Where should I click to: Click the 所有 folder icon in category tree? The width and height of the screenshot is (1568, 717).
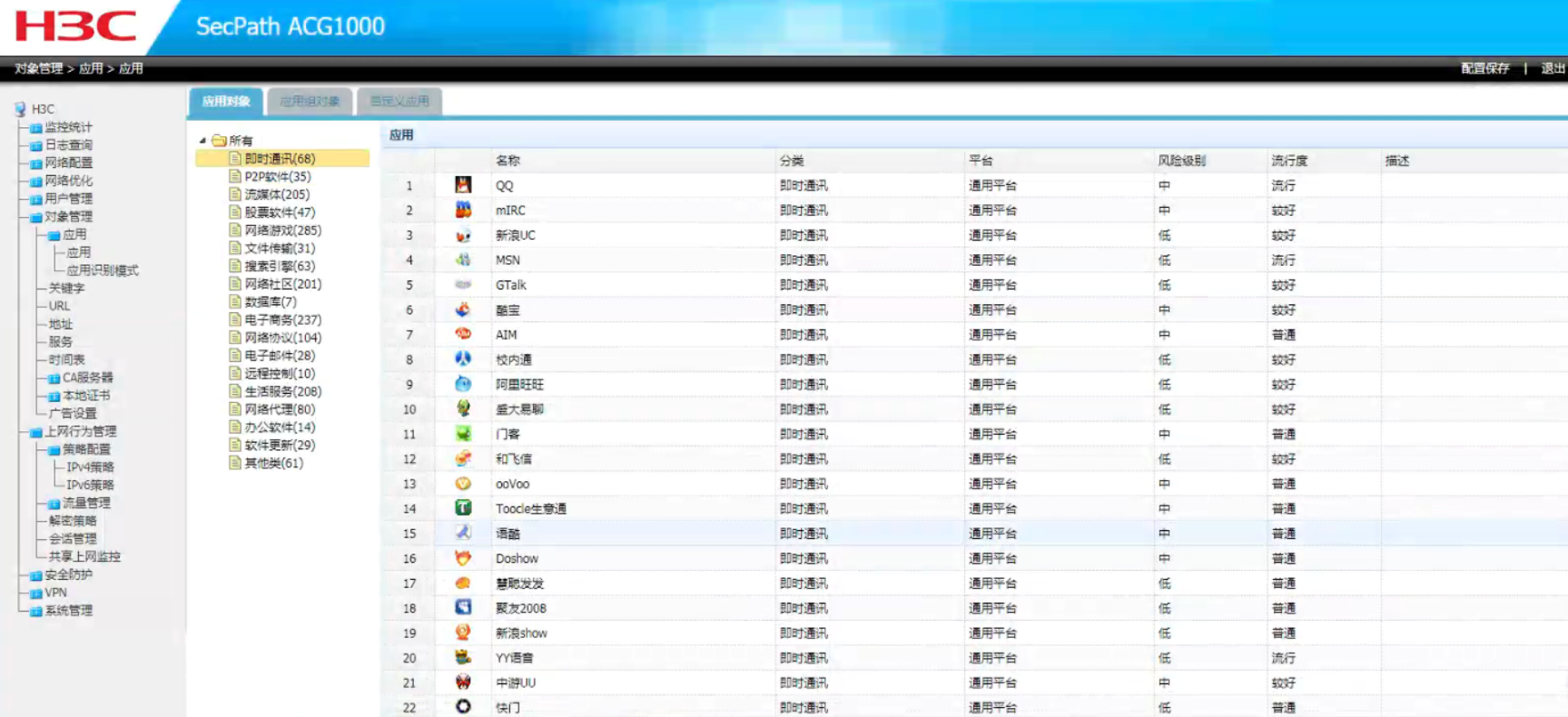click(219, 141)
